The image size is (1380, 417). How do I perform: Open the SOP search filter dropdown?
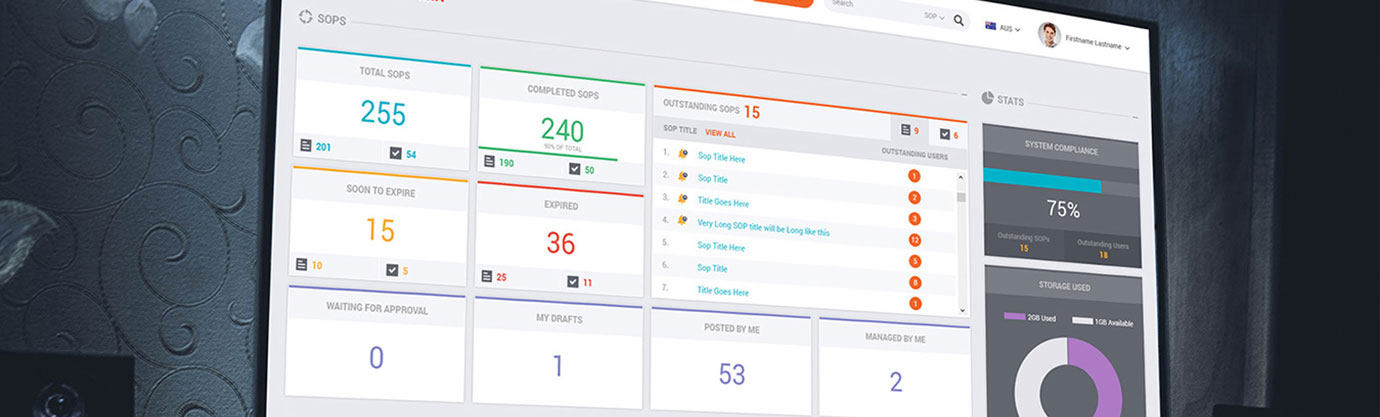933,17
